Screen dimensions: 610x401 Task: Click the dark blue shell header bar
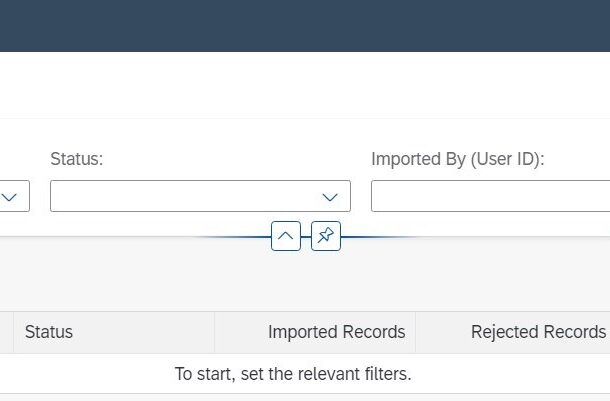coord(305,26)
